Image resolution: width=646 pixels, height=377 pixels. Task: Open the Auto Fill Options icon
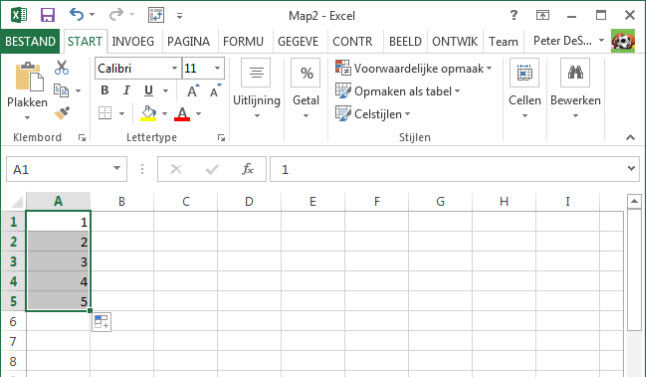coord(101,322)
